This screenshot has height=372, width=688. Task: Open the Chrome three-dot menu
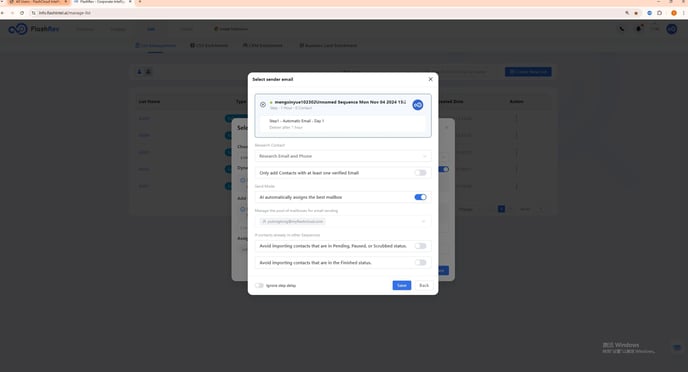coord(684,13)
